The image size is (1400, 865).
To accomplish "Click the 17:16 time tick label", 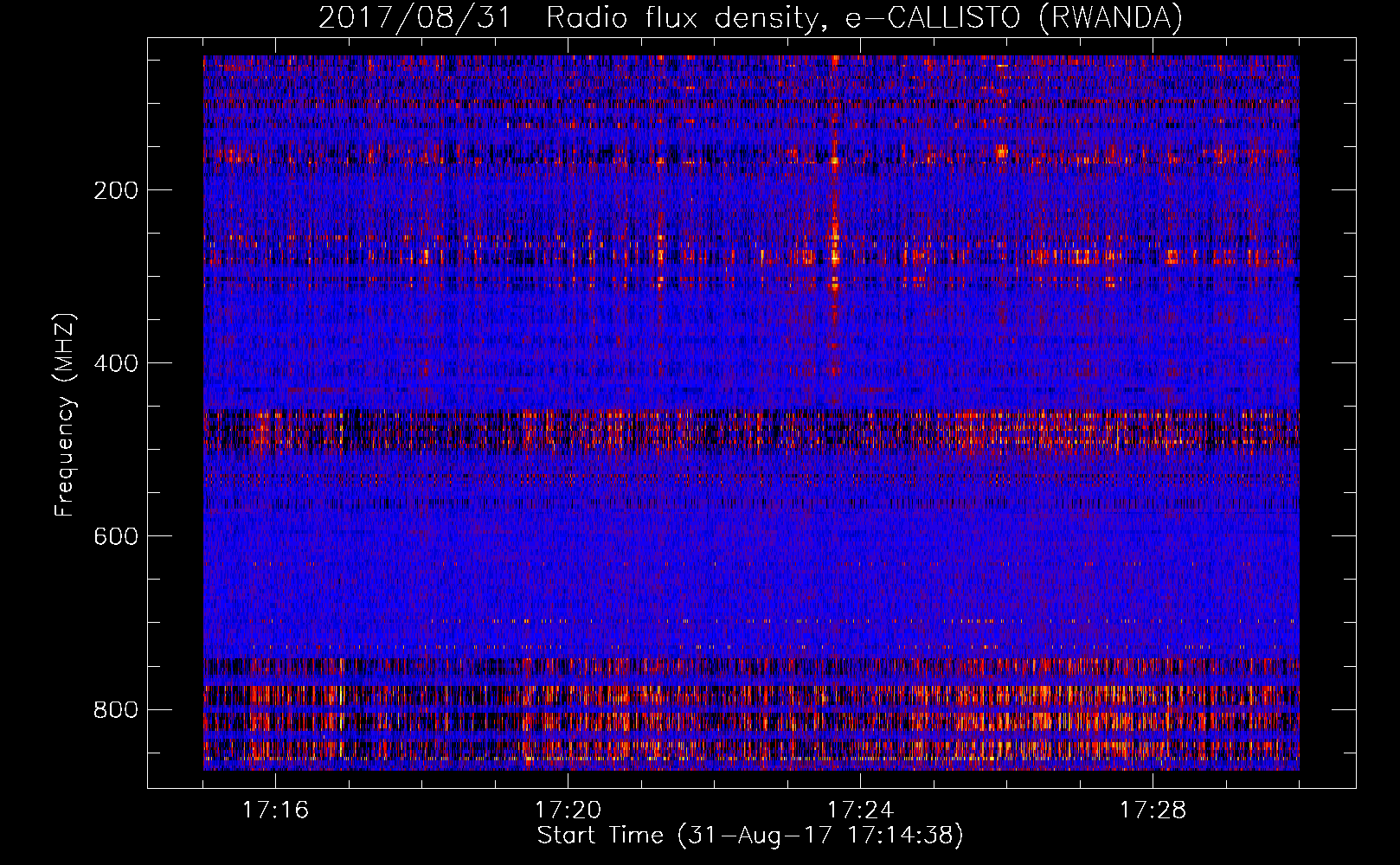I will [275, 811].
